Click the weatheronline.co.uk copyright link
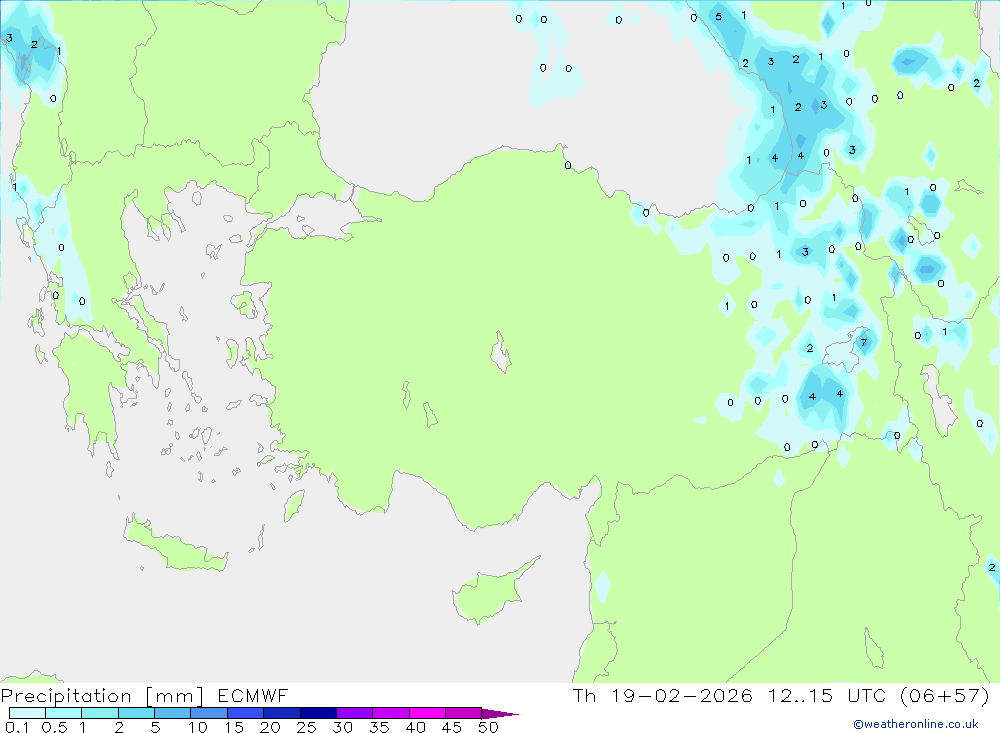This screenshot has height=733, width=1000. 915,724
